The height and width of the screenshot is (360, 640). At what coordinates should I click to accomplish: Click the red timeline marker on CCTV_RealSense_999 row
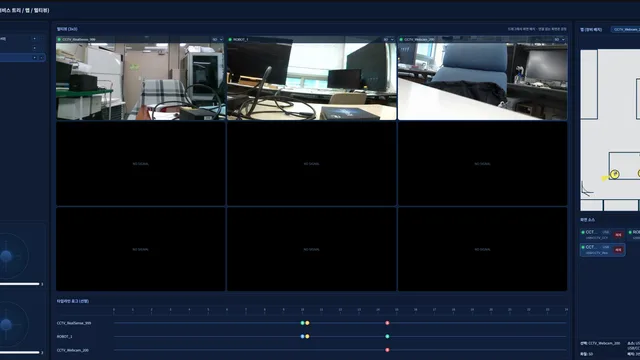[387, 323]
